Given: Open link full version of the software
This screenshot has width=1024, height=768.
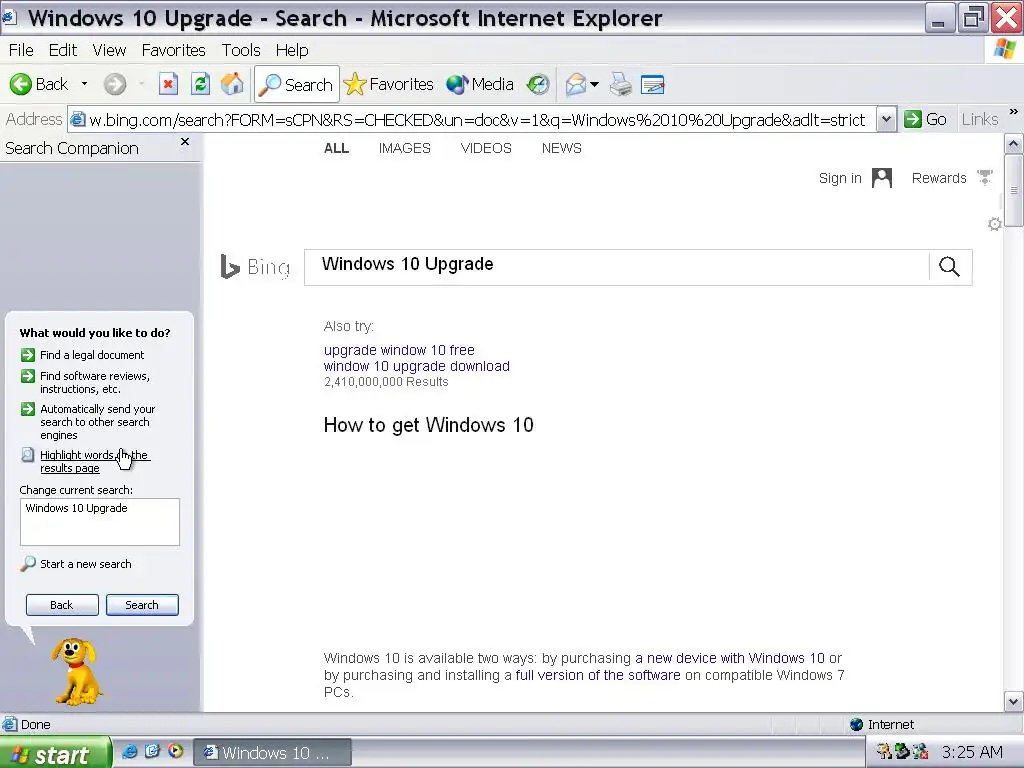Looking at the screenshot, I should click(x=598, y=675).
